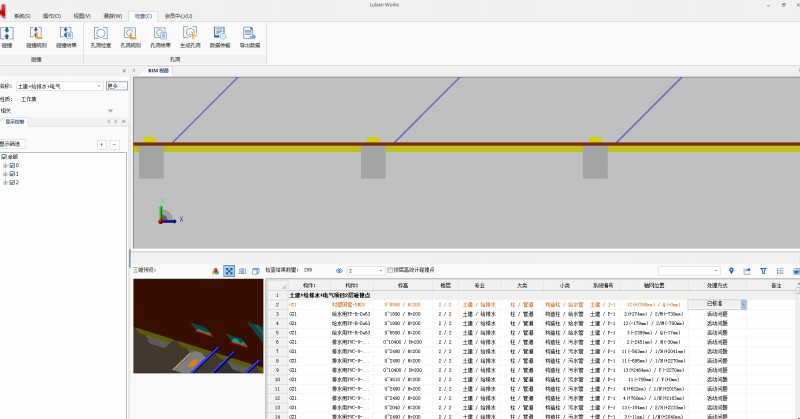Click the 3D preview thumbnail
This screenshot has width=800, height=419.
[x=198, y=326]
